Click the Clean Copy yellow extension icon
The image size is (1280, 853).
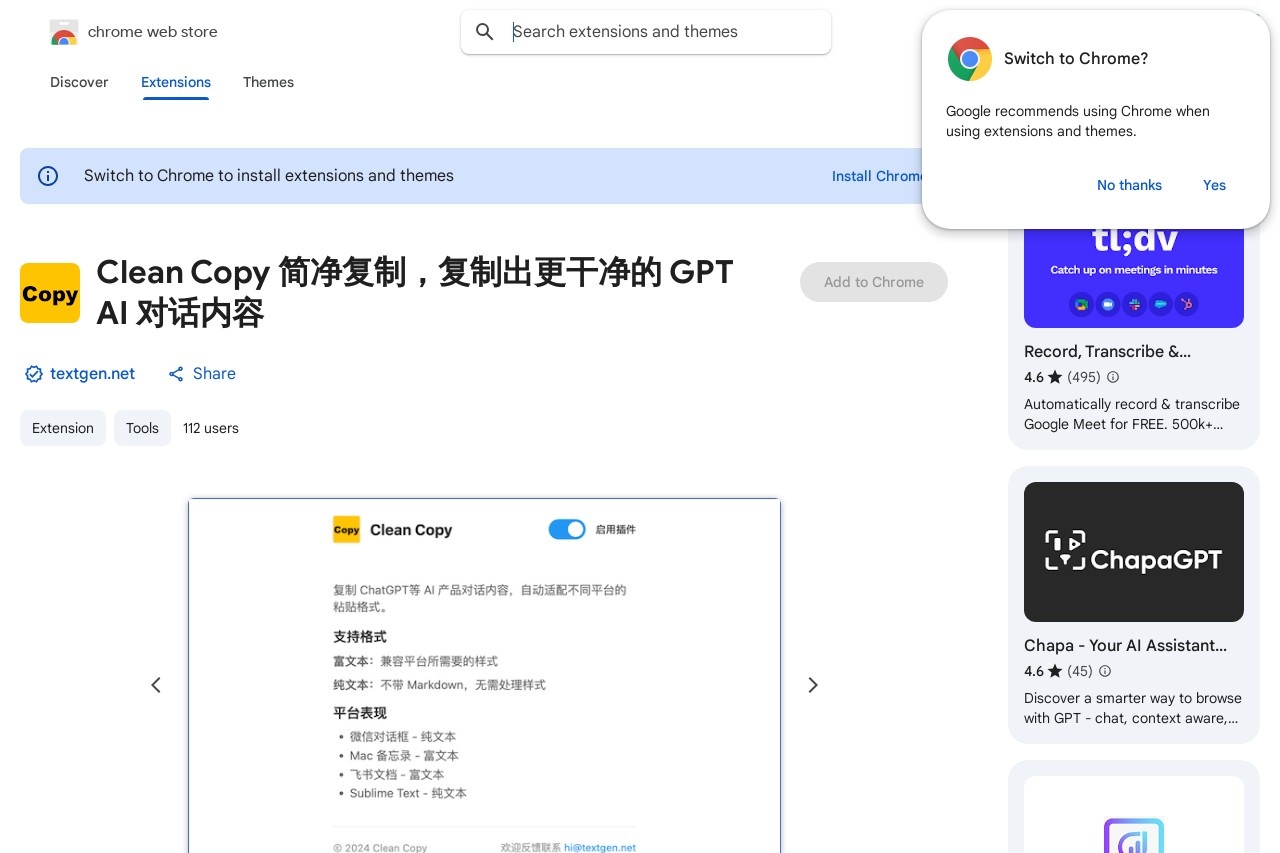[x=50, y=293]
